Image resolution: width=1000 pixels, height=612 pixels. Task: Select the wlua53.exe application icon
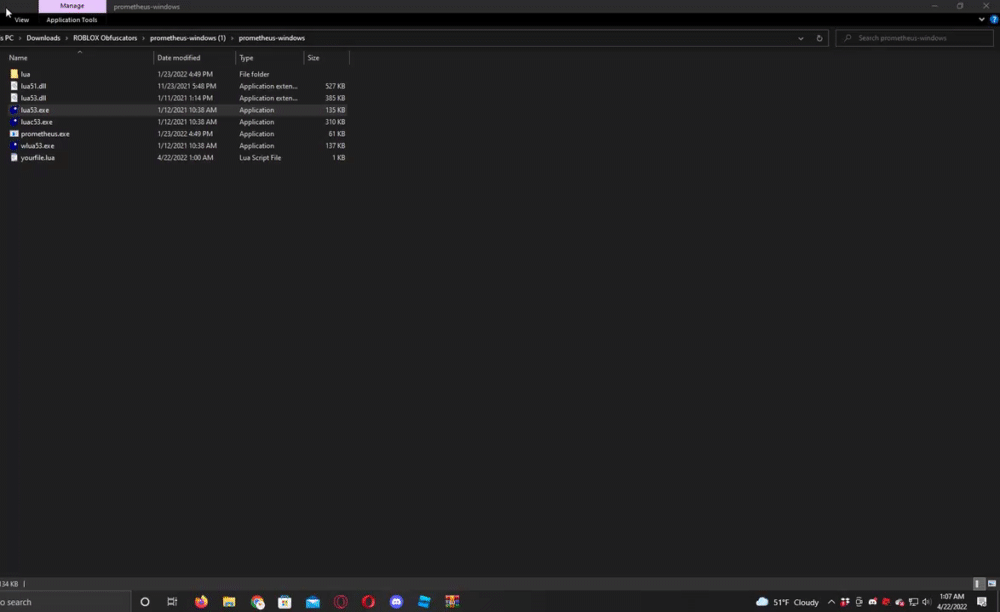click(14, 146)
